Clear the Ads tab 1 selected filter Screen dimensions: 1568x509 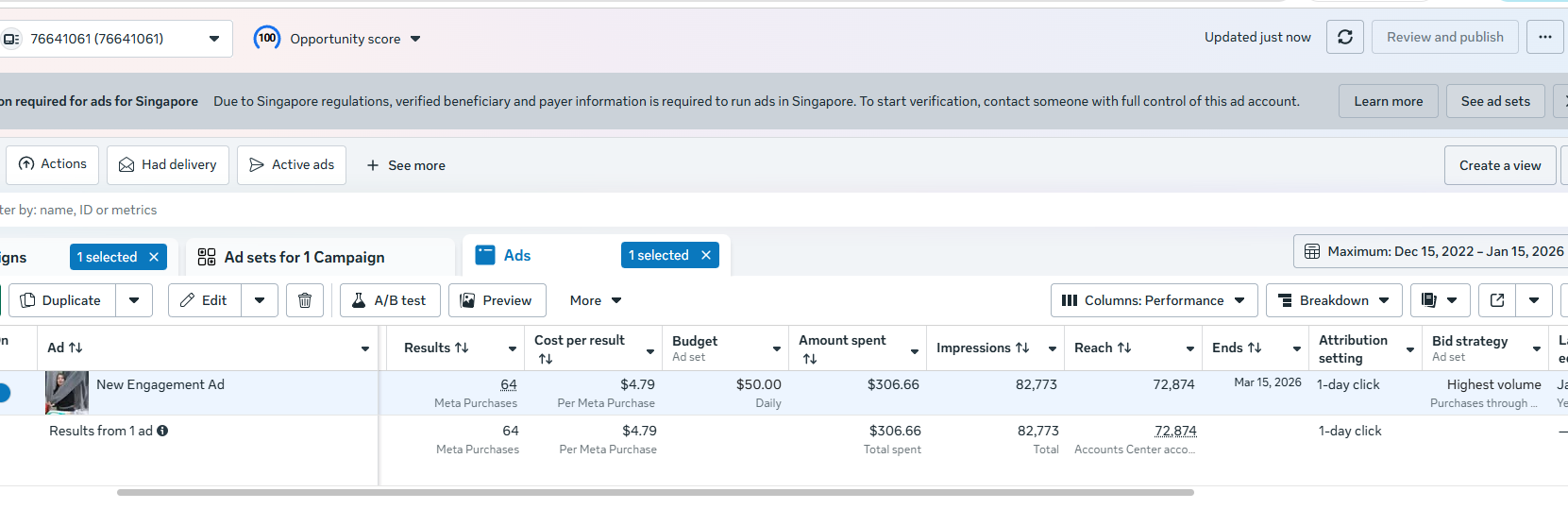tap(706, 255)
